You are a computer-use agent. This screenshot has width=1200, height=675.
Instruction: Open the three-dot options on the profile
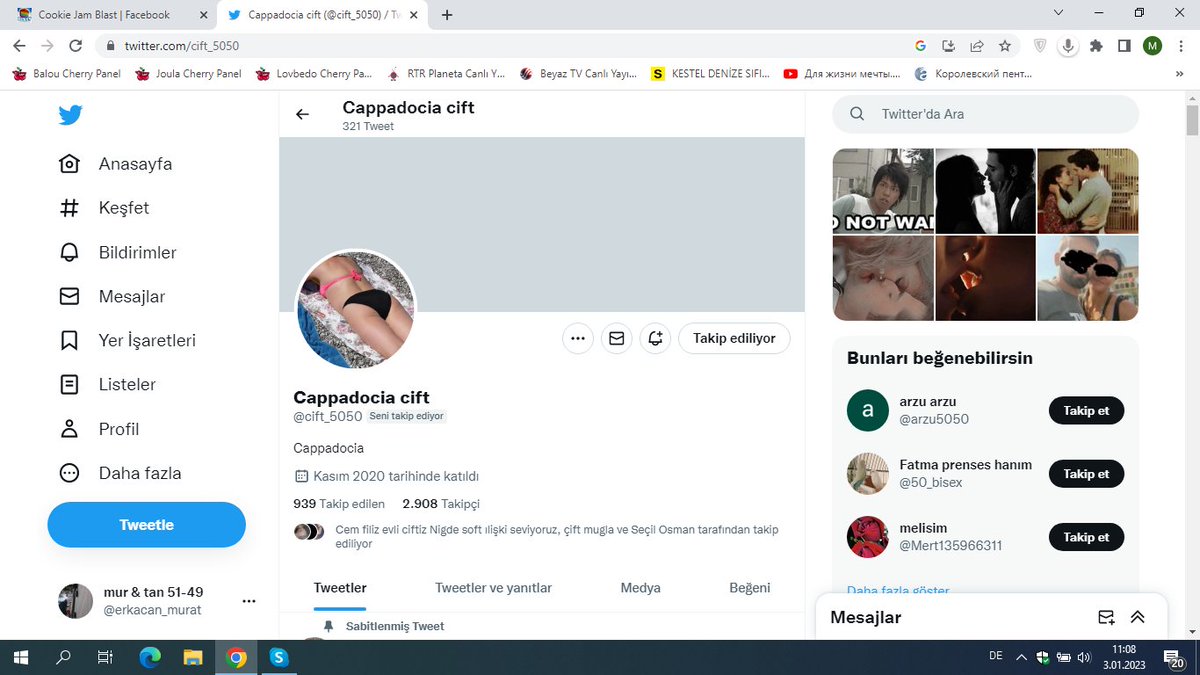point(577,338)
